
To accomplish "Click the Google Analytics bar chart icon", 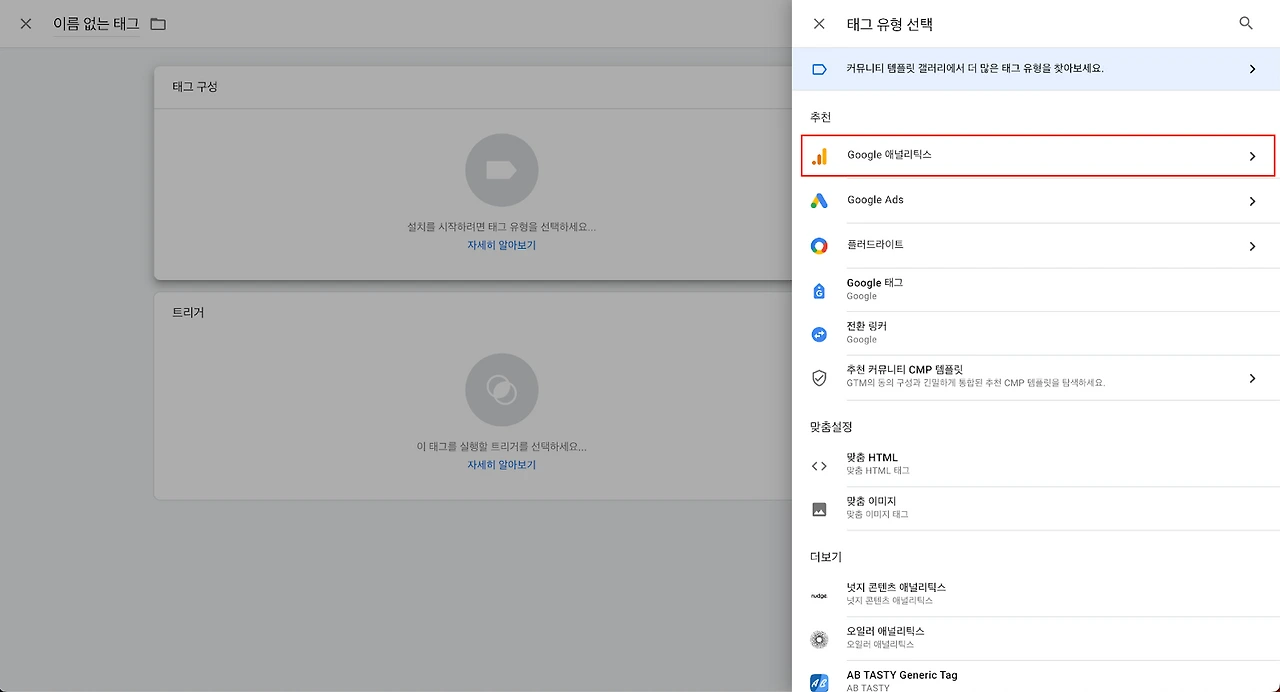I will (x=819, y=156).
